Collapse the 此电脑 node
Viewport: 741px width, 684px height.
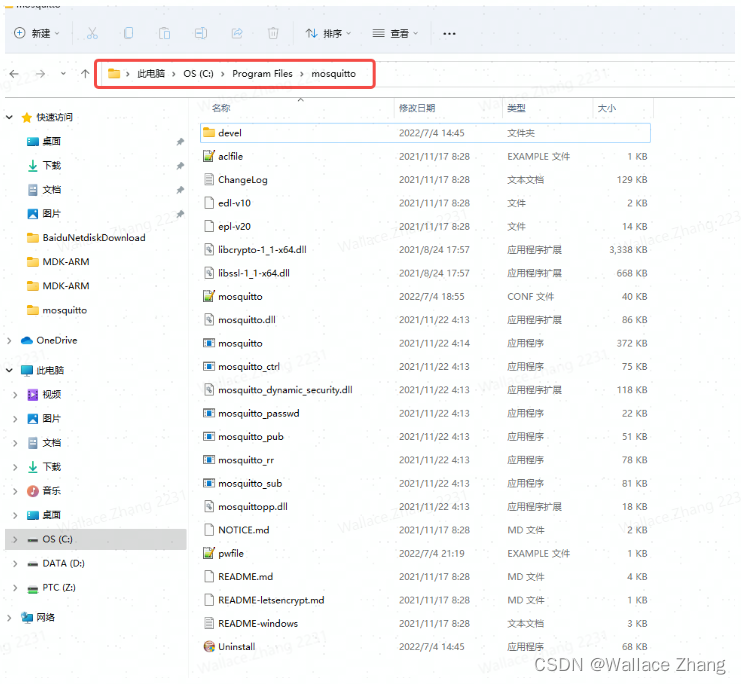point(9,371)
